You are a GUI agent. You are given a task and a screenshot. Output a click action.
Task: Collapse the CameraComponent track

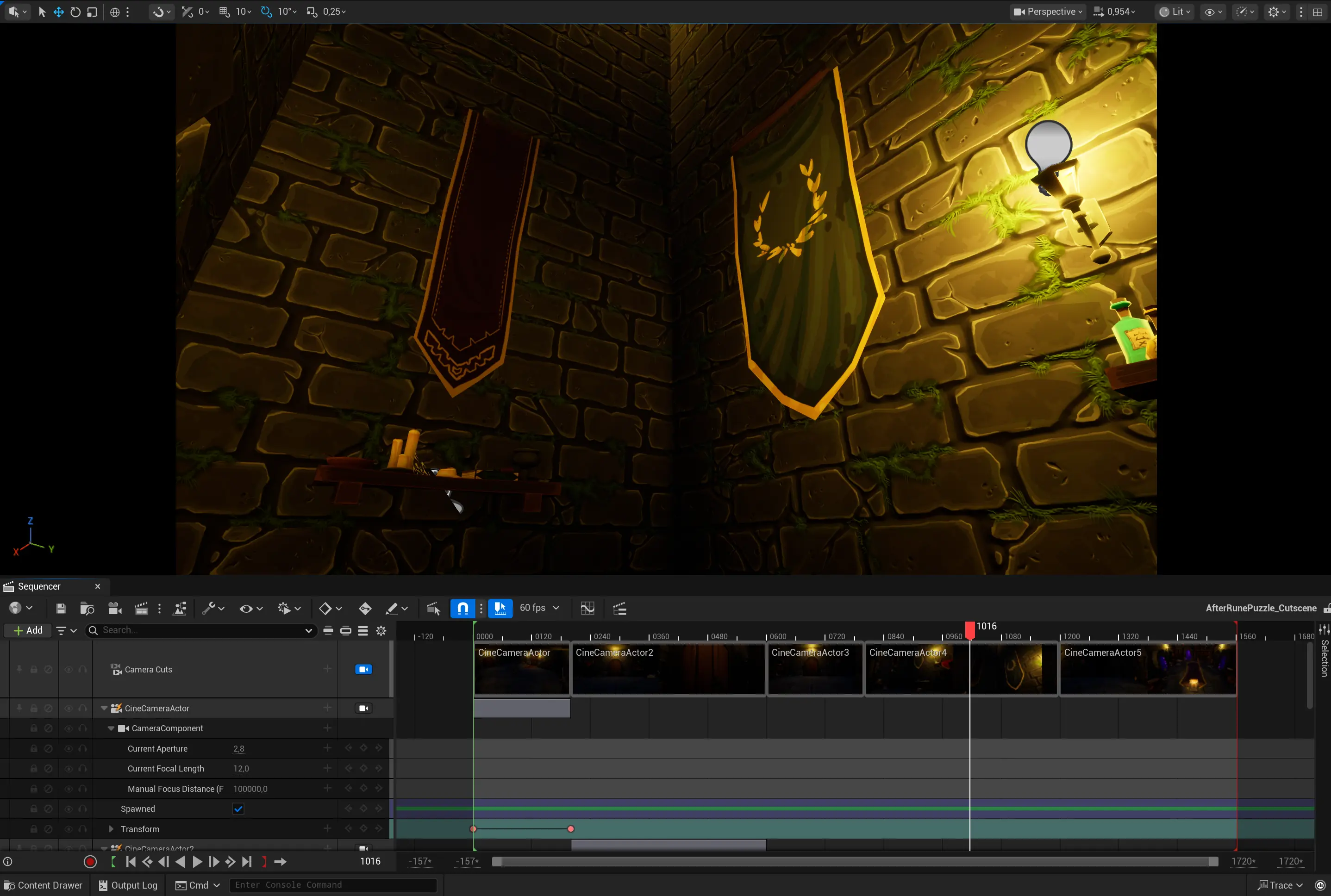[111, 728]
